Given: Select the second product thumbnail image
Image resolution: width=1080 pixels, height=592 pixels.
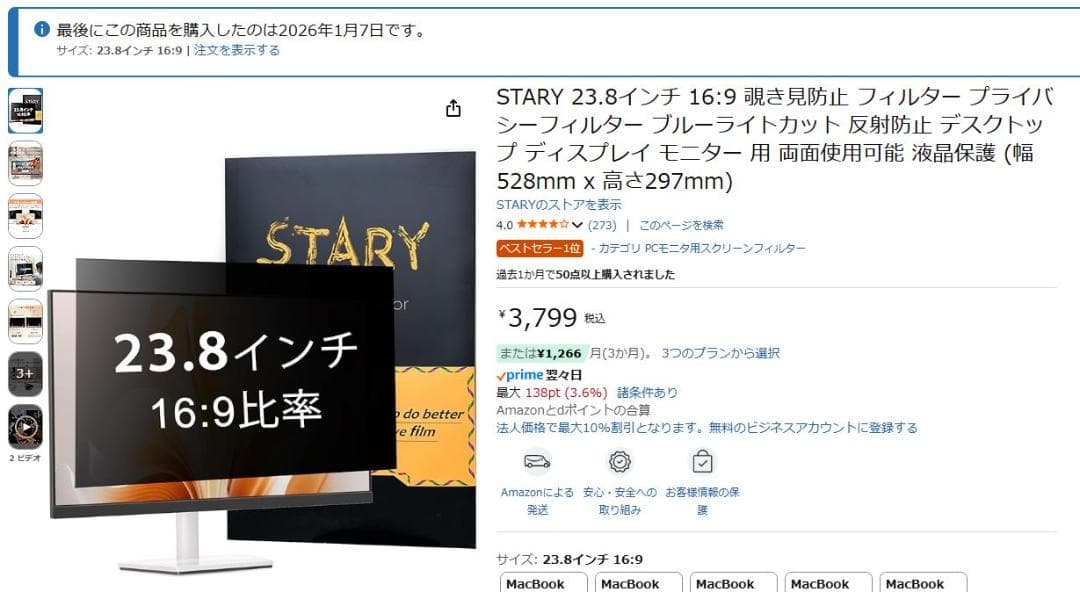Looking at the screenshot, I should click(25, 163).
